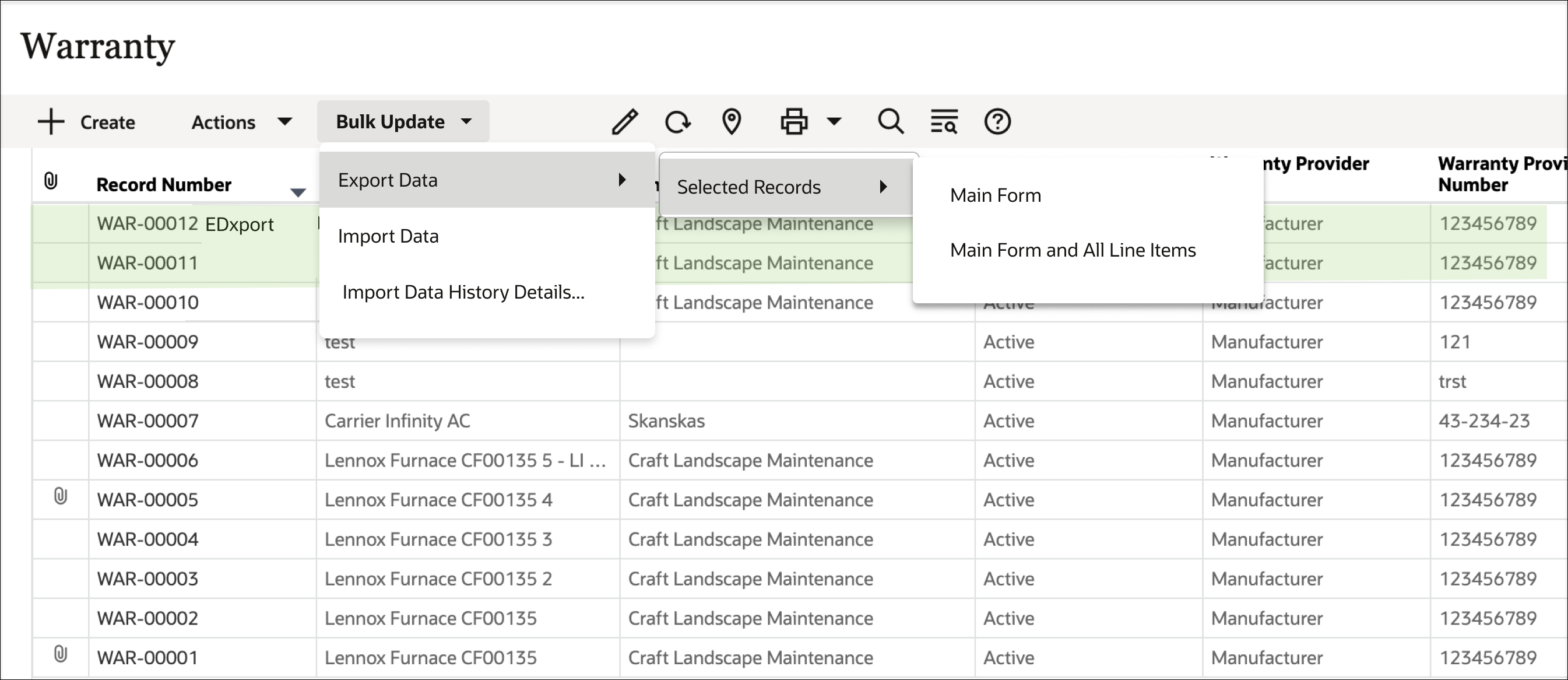Screen dimensions: 1568x680
Task: Click the find-in-list filter icon
Action: pos(944,121)
